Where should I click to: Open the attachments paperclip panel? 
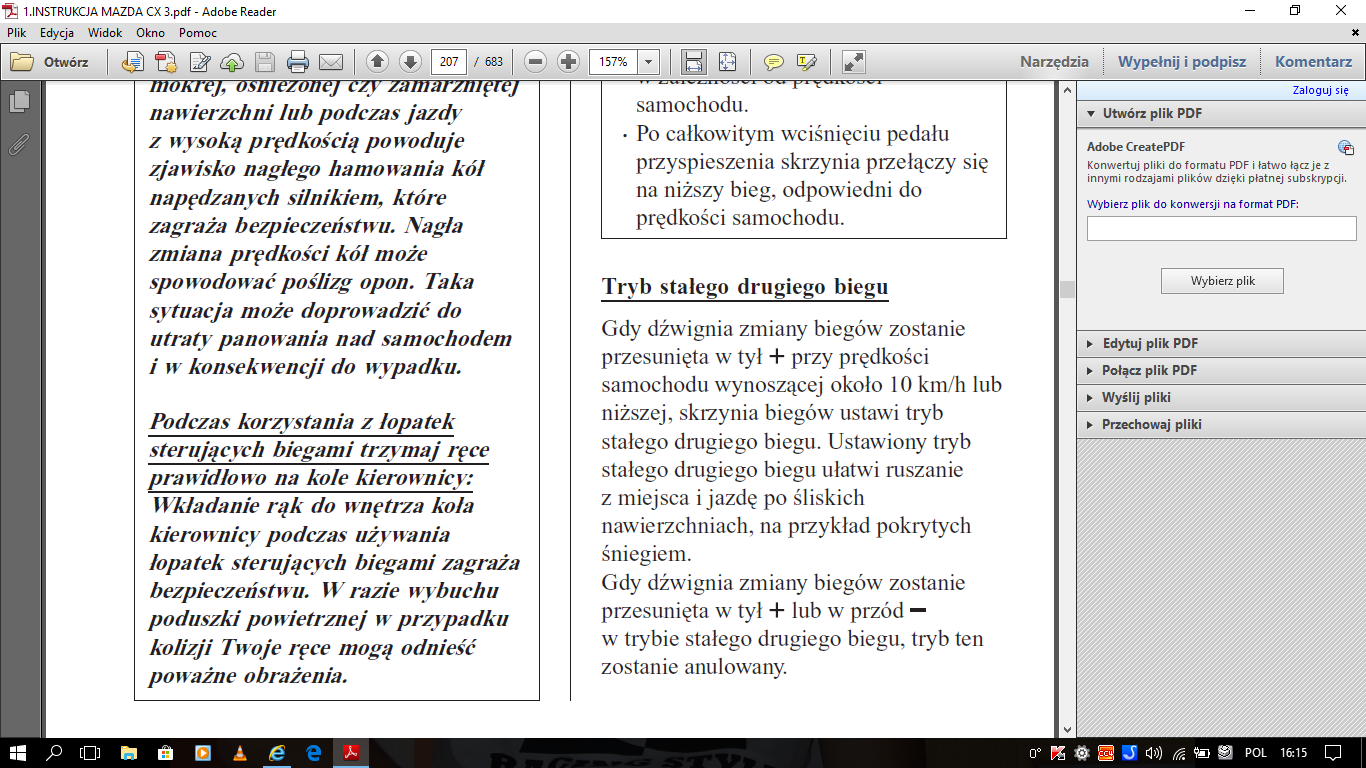19,145
